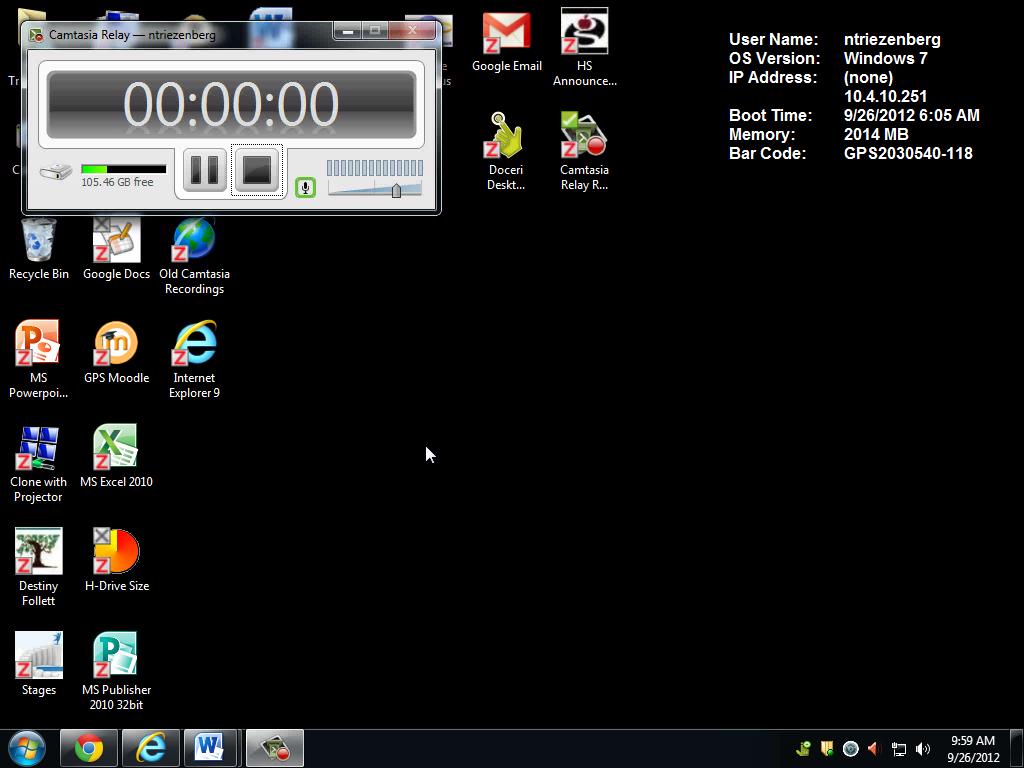Select the Old Camtasia Recordings shortcut
1024x768 pixels.
[195, 255]
